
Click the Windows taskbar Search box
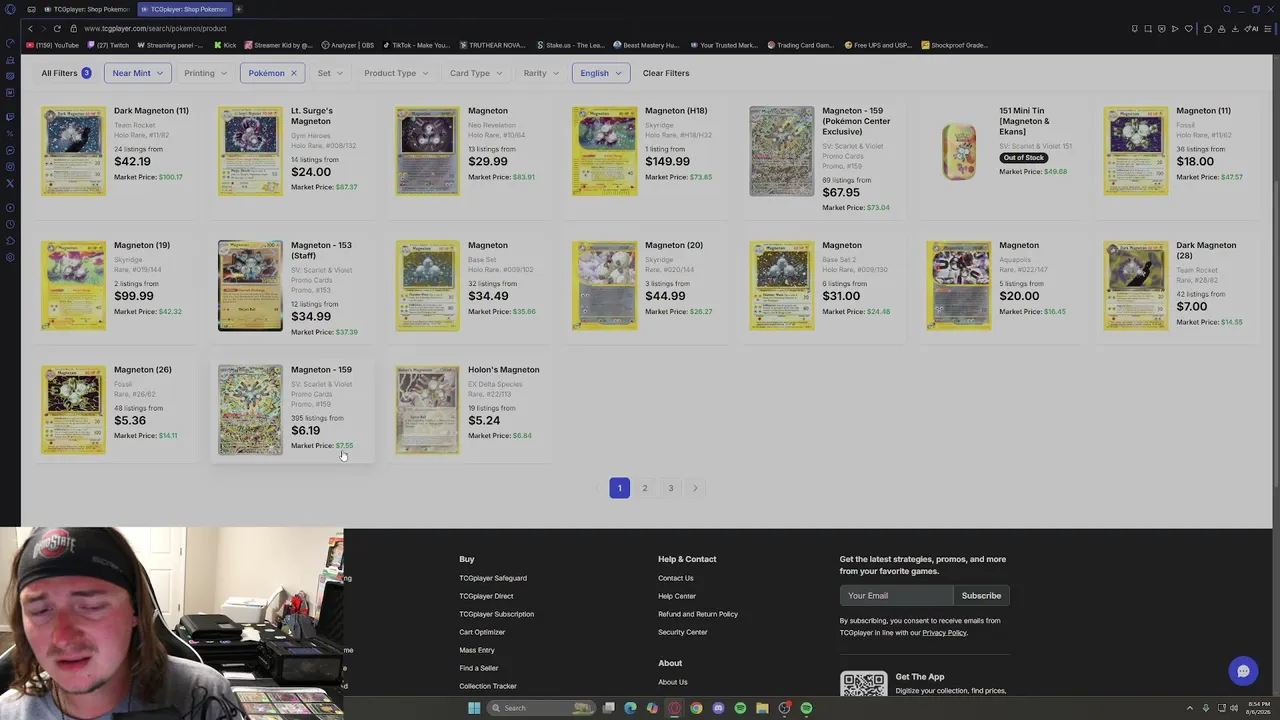(542, 708)
